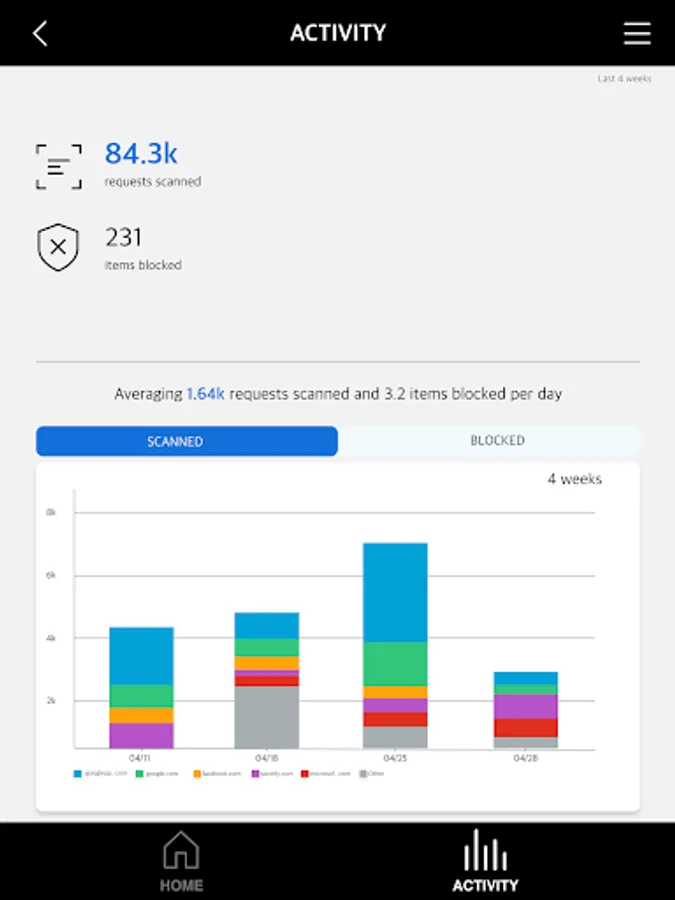
Task: Select the 04/11 bar's blue segment
Action: pos(141,656)
